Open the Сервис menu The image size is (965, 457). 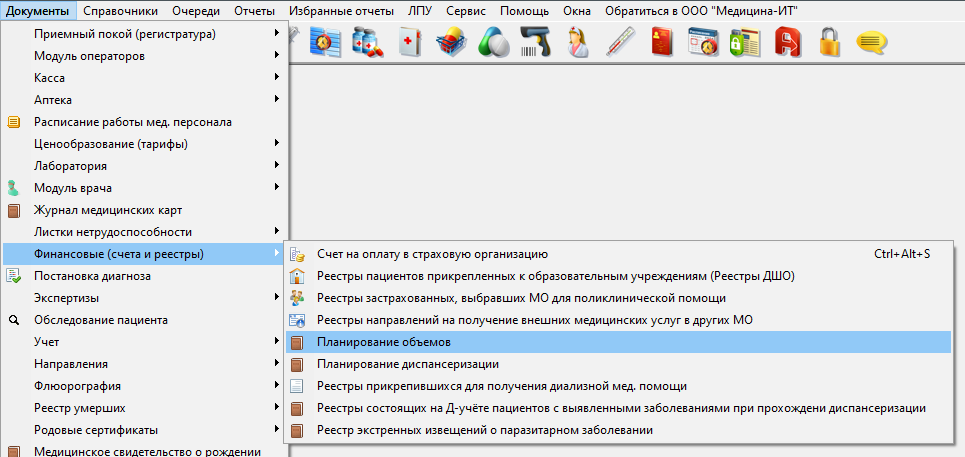(x=466, y=10)
